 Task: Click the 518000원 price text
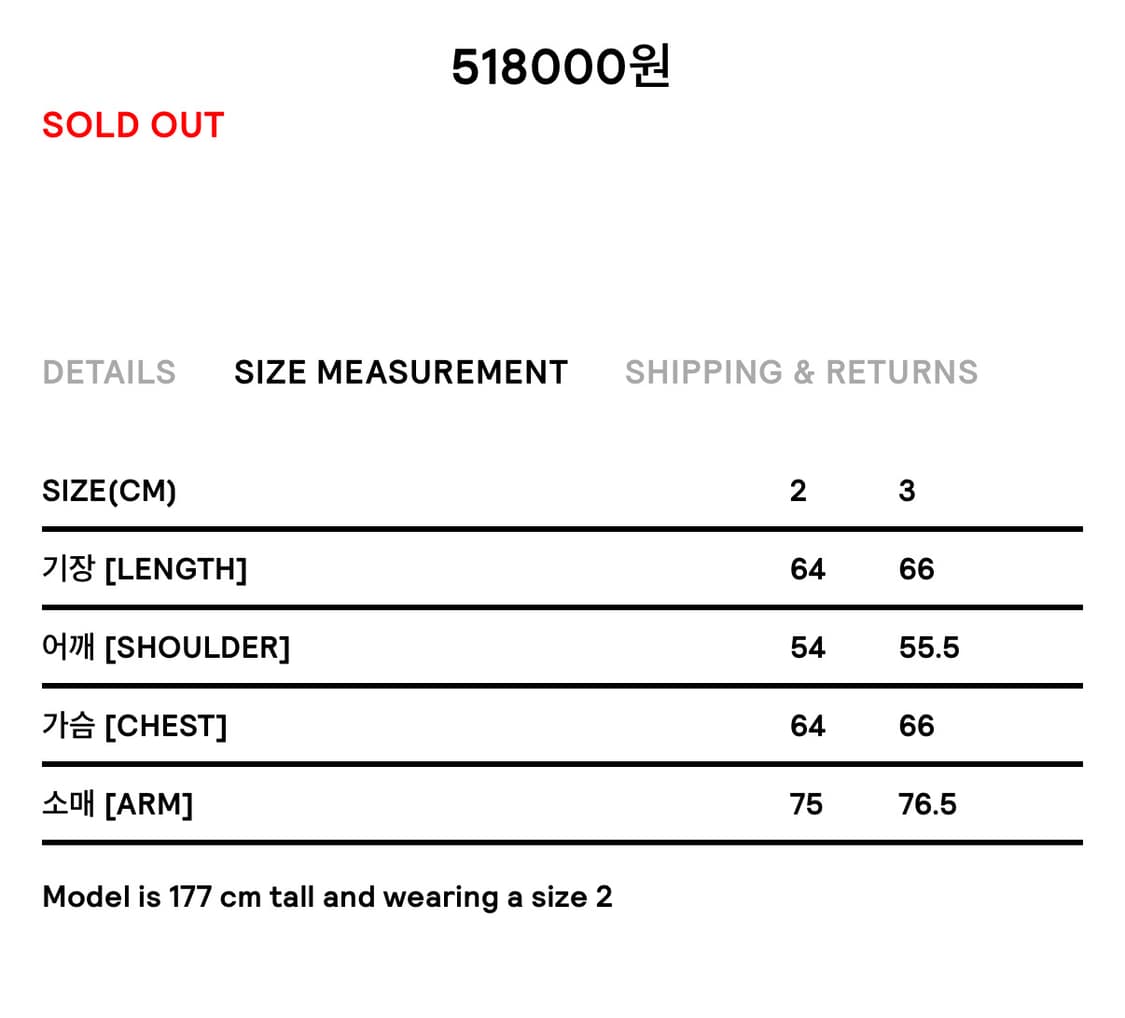(561, 68)
